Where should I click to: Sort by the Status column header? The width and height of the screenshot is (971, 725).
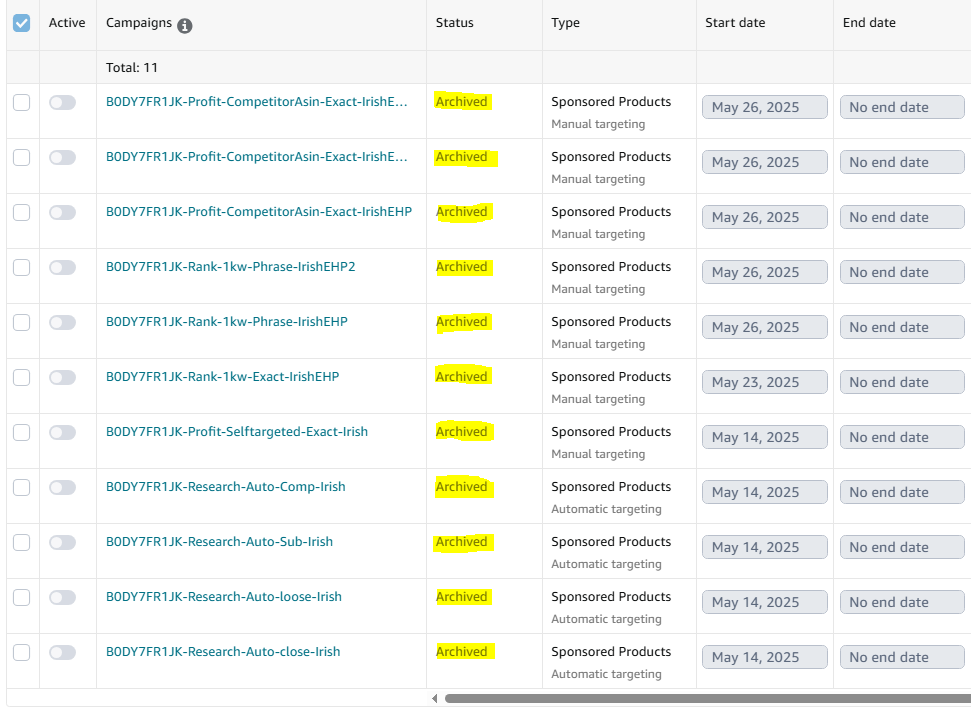pos(455,23)
